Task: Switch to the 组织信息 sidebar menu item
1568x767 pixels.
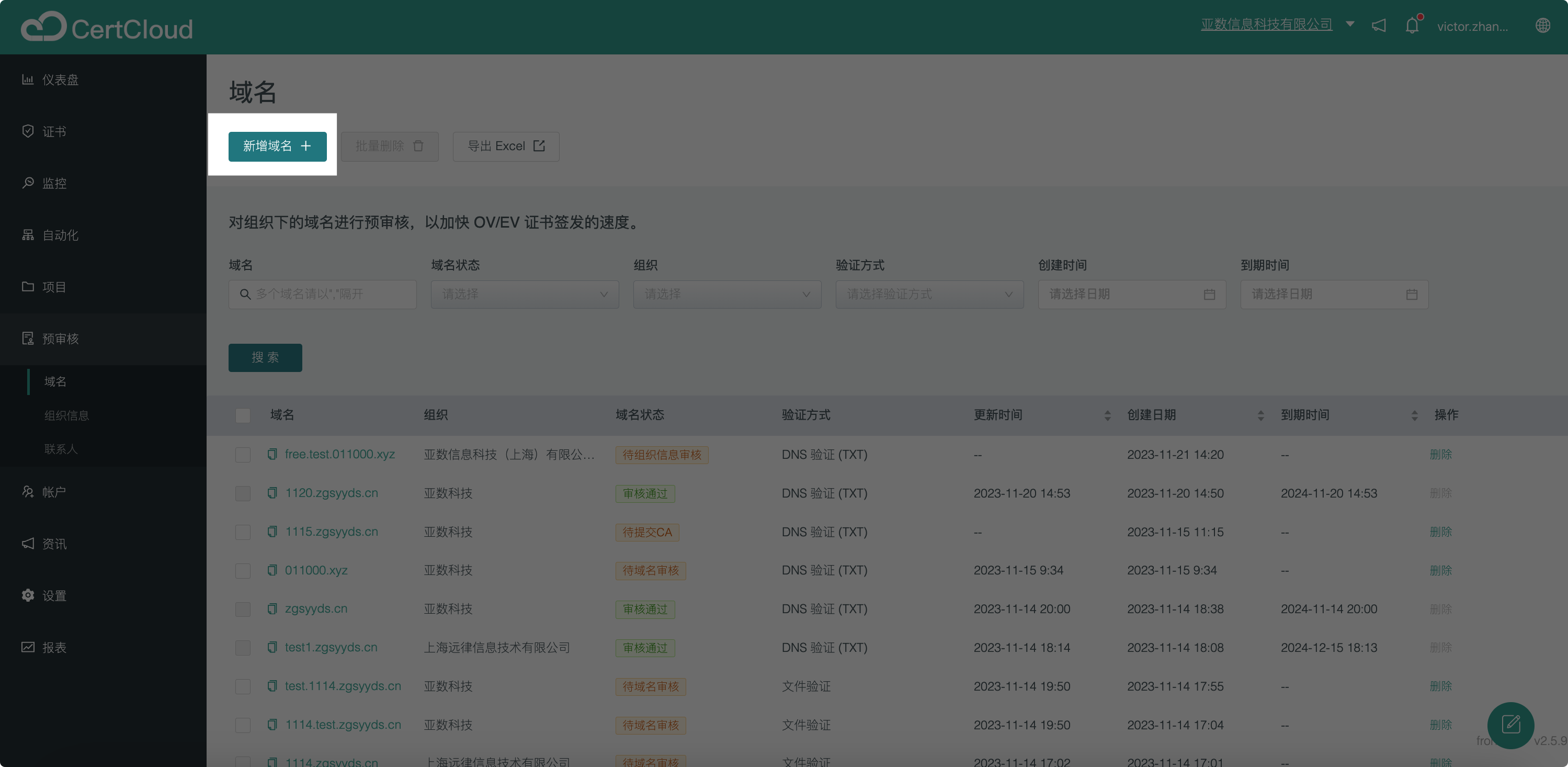Action: (x=66, y=415)
